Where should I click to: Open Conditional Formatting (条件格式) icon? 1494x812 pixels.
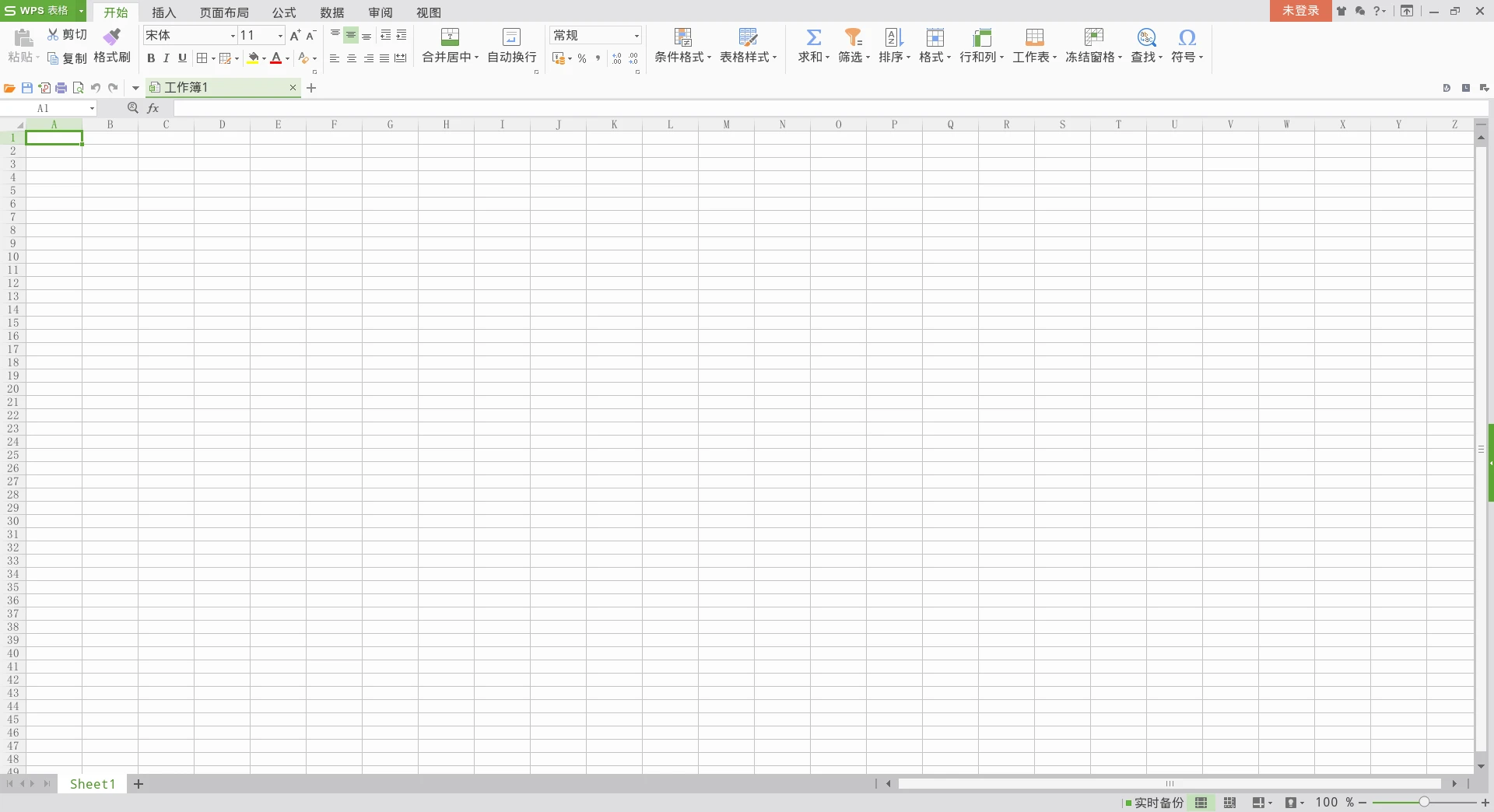click(x=682, y=37)
